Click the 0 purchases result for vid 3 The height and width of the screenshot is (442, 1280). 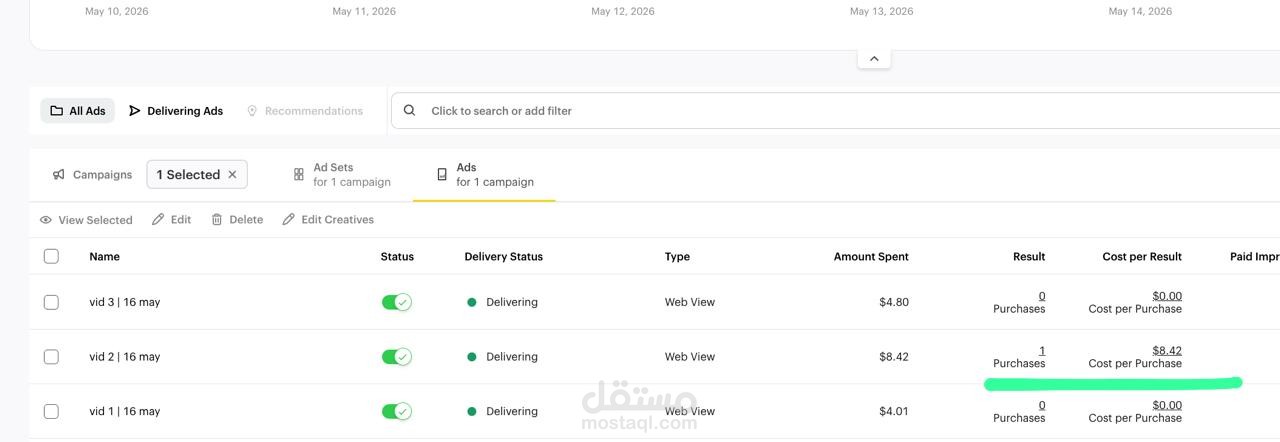pyautogui.click(x=1042, y=296)
